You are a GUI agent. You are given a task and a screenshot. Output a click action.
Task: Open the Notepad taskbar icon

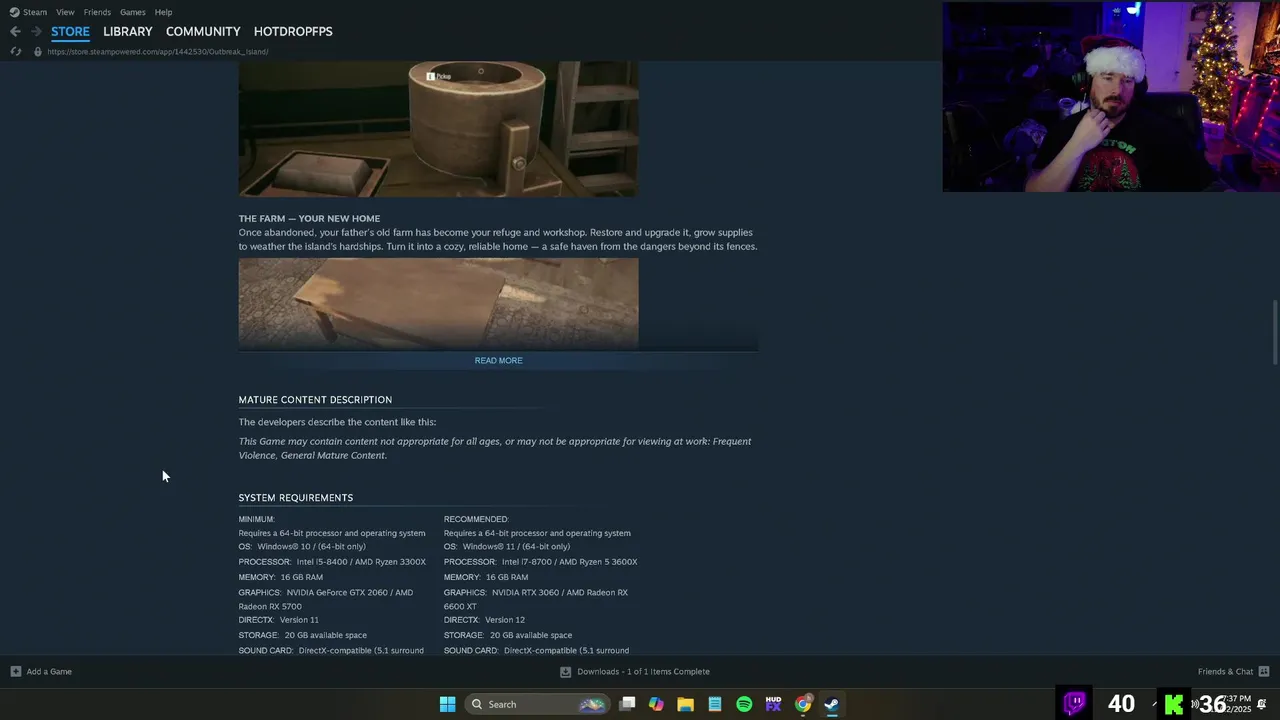pos(715,704)
